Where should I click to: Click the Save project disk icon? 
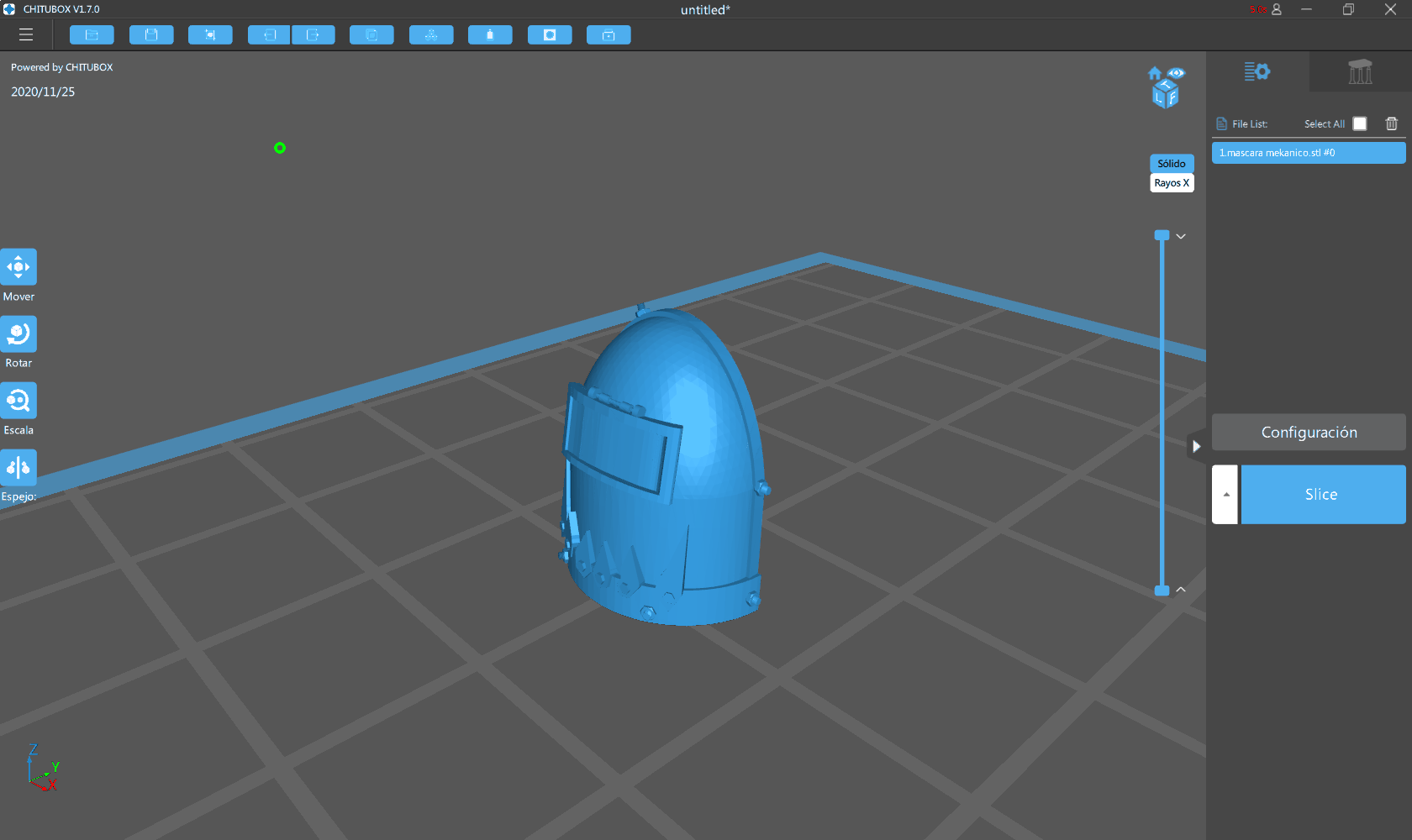[151, 35]
